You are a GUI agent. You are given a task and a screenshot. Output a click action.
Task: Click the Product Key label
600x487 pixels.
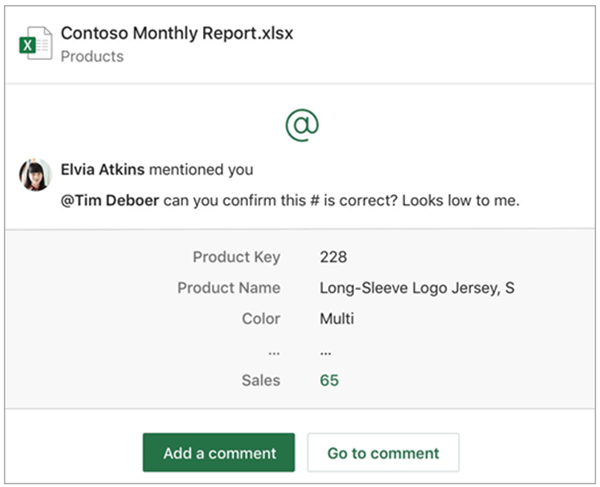click(x=236, y=257)
